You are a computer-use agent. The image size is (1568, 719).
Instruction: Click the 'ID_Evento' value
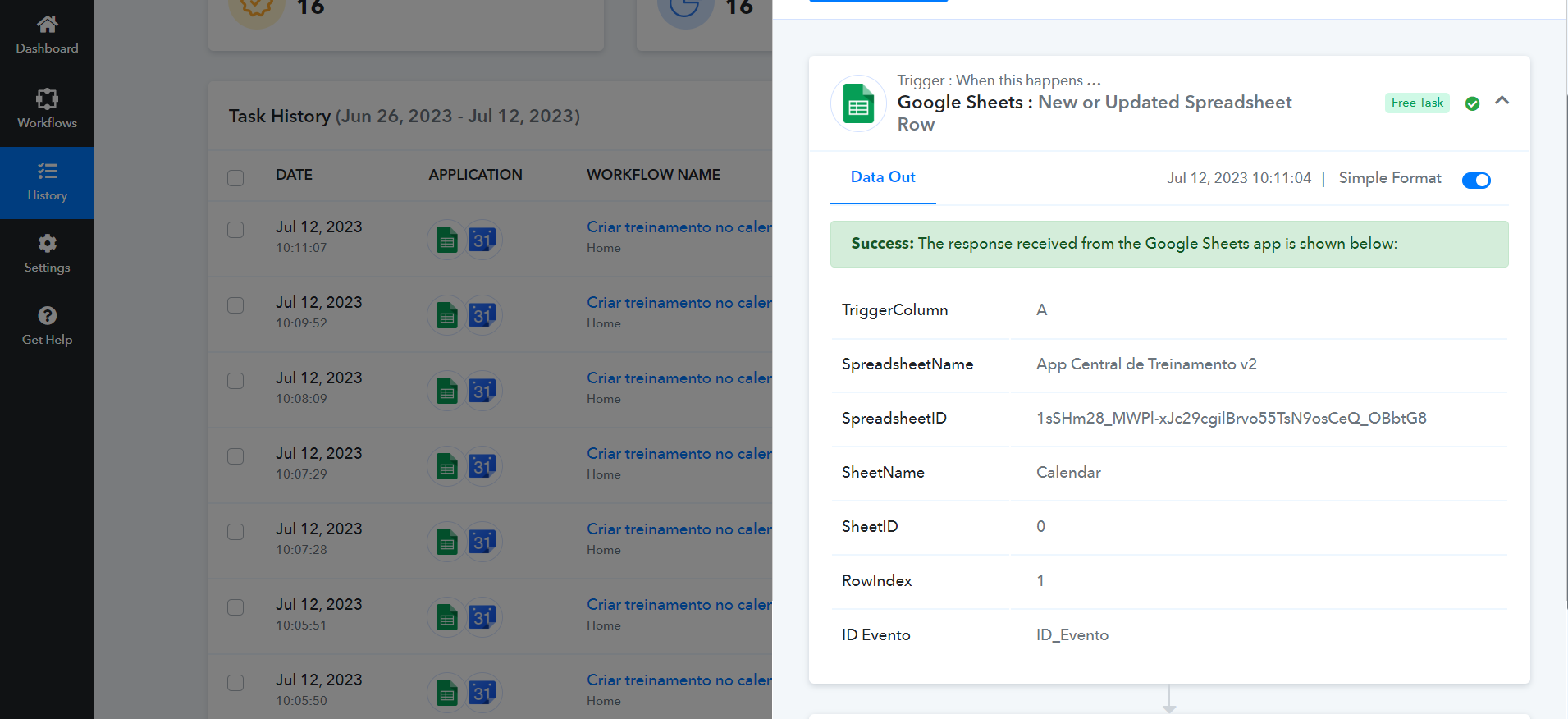[1072, 635]
